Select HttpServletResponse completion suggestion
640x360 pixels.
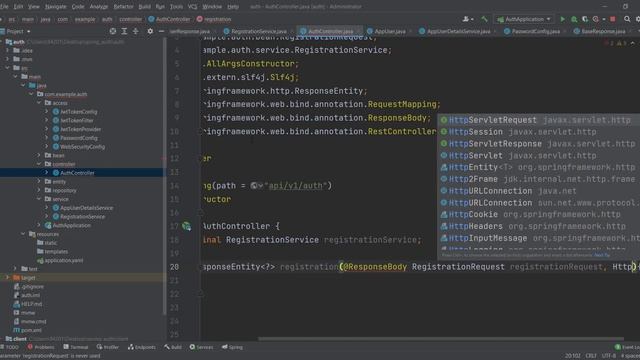(x=540, y=144)
